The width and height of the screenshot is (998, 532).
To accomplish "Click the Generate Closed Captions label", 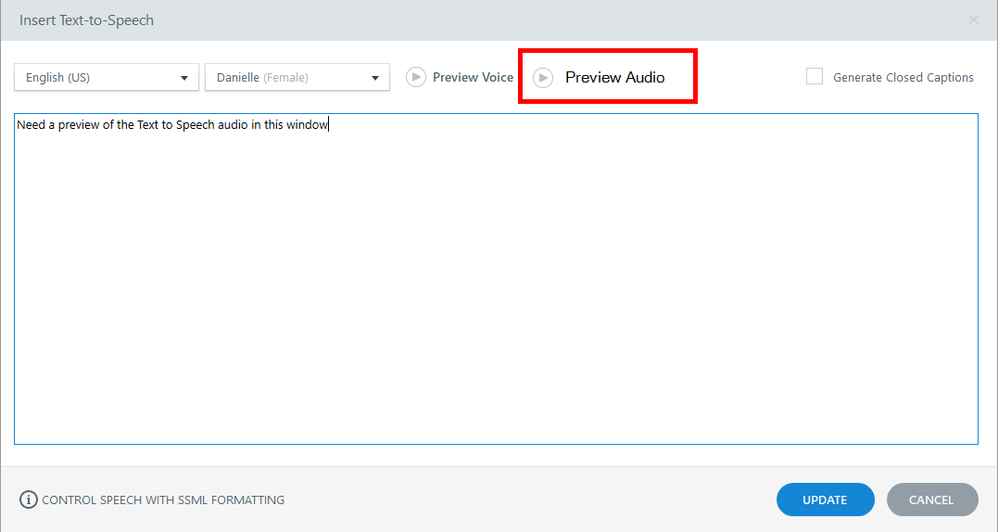I will pos(903,78).
